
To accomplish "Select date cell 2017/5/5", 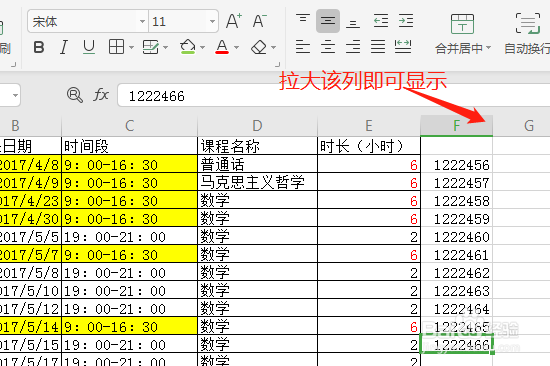I will click(31, 236).
